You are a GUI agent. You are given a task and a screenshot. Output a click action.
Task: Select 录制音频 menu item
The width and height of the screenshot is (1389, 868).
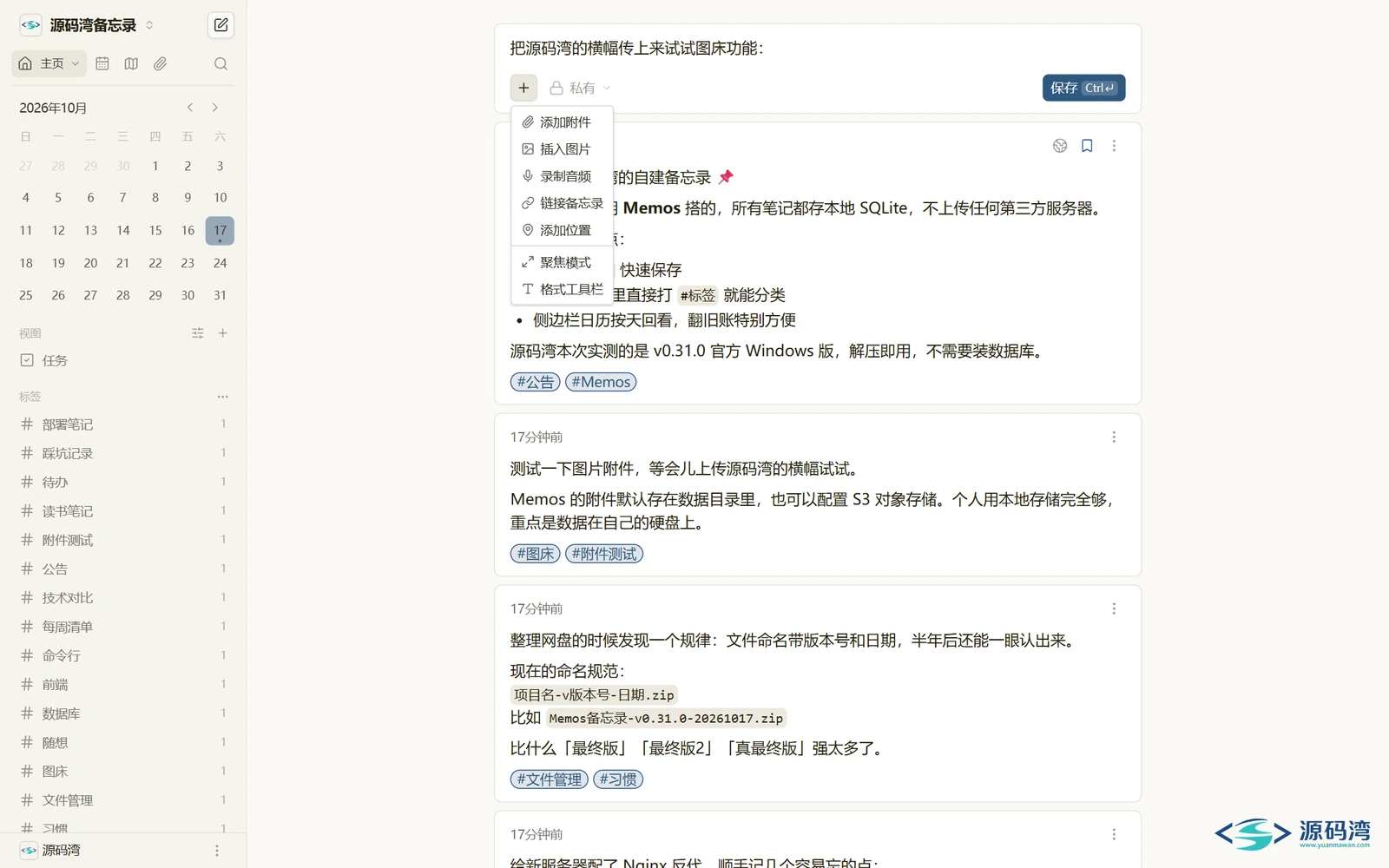point(563,176)
